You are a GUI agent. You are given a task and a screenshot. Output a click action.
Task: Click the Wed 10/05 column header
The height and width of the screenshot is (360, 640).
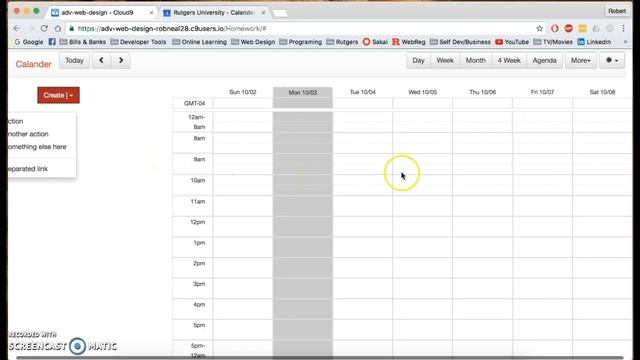[x=422, y=92]
